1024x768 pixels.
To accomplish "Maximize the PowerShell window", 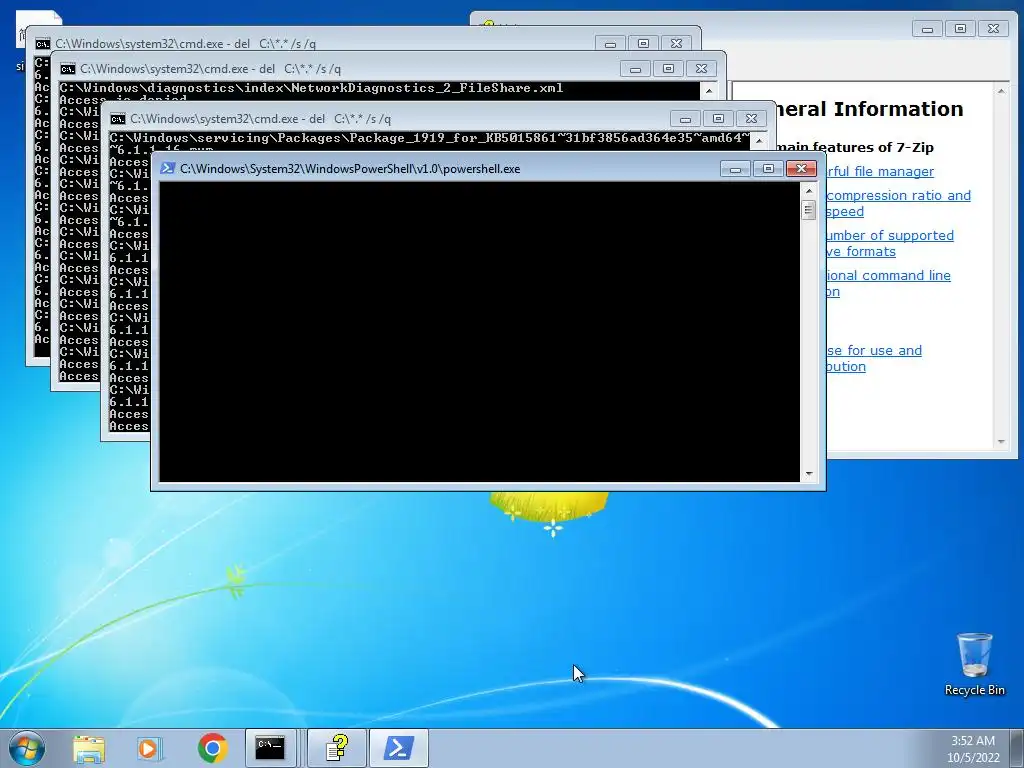I will [x=768, y=169].
